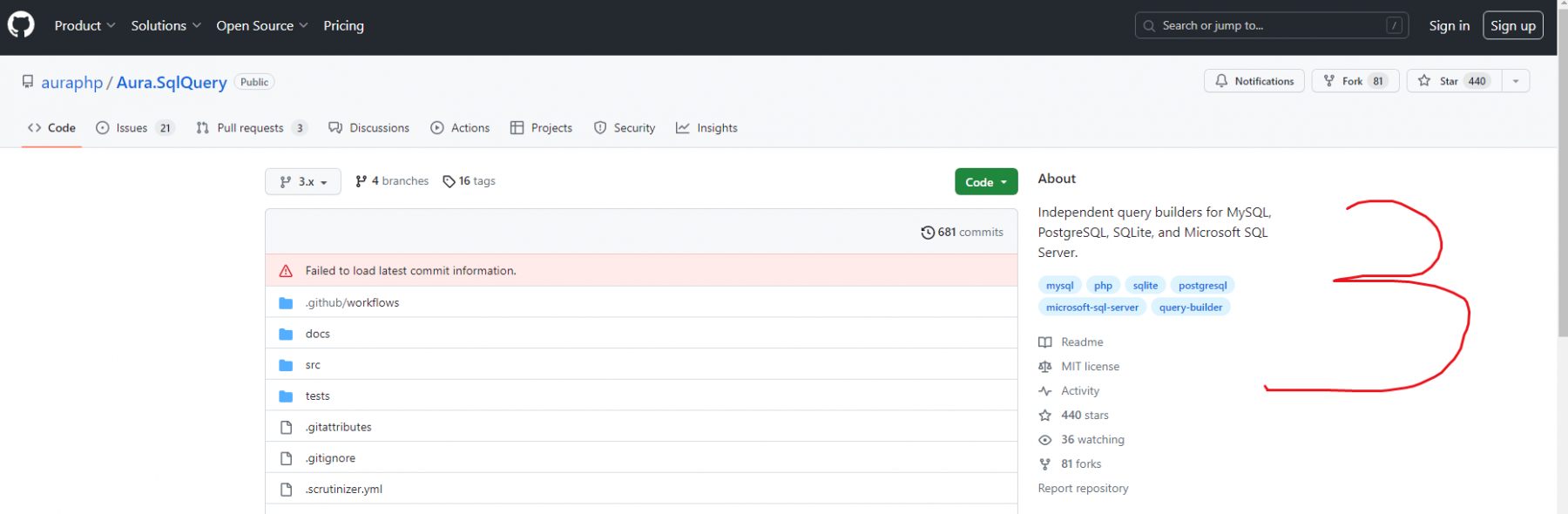
Task: Open the .github/workflows folder
Action: [x=352, y=303]
